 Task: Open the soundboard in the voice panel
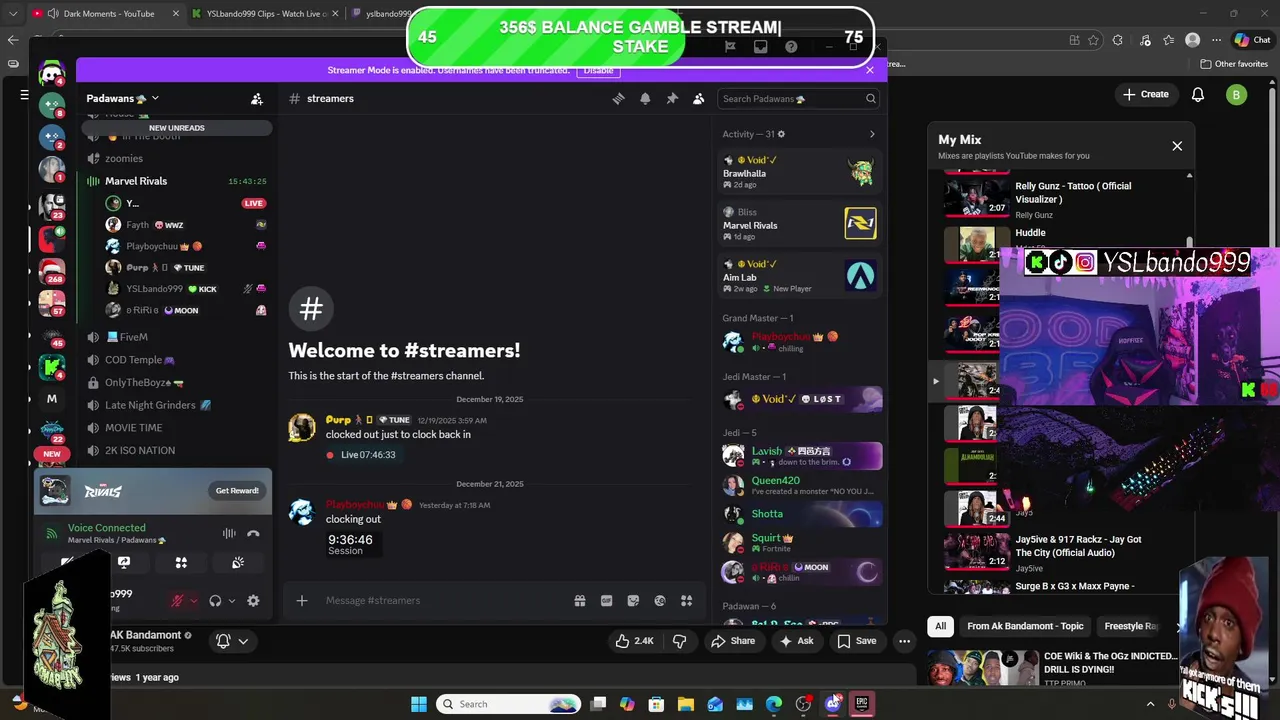click(238, 562)
